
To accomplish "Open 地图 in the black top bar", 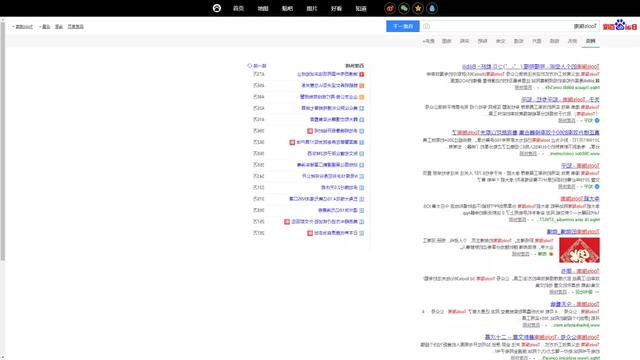I will (263, 8).
